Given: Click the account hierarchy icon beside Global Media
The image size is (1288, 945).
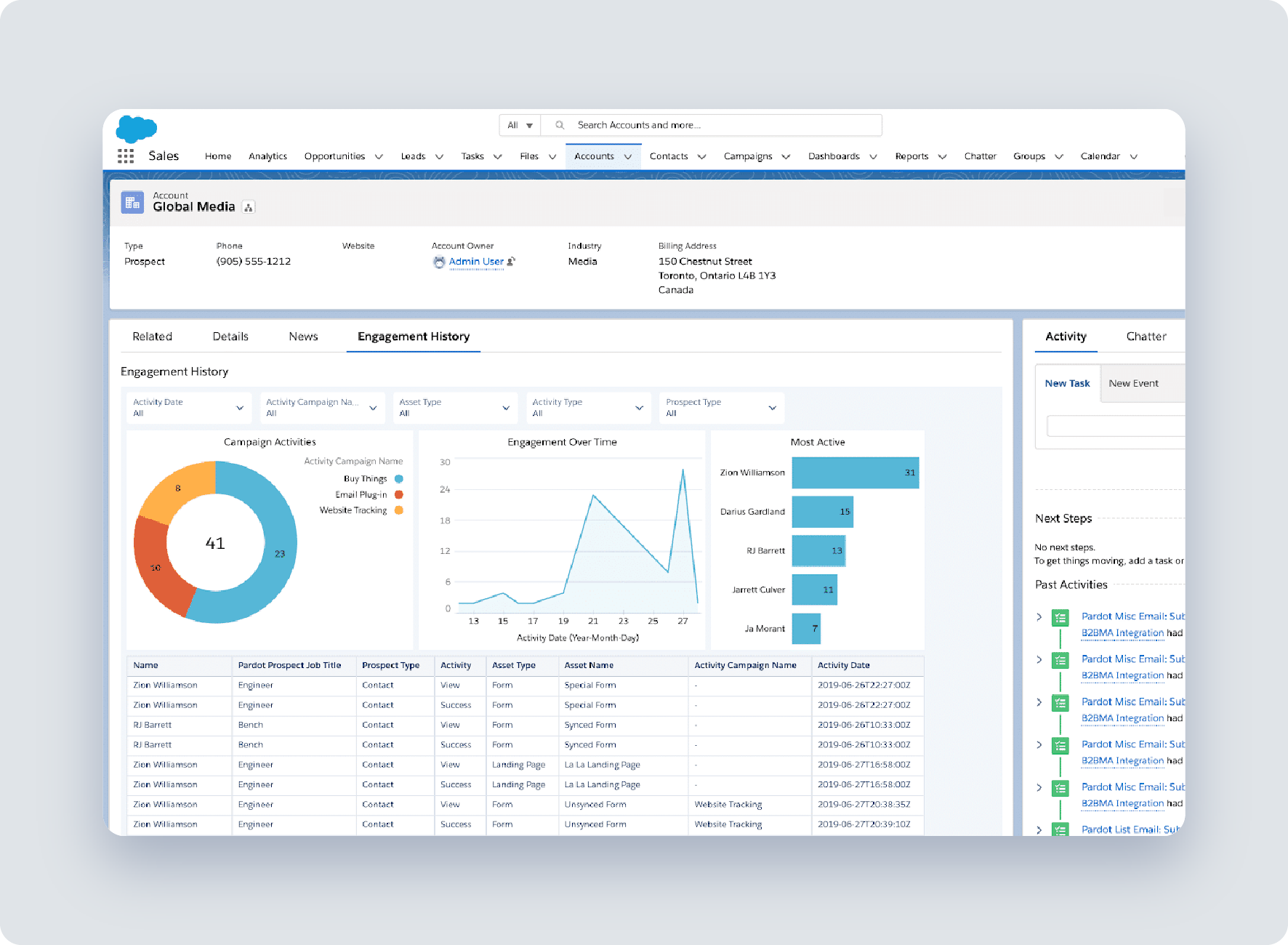Looking at the screenshot, I should coord(248,207).
